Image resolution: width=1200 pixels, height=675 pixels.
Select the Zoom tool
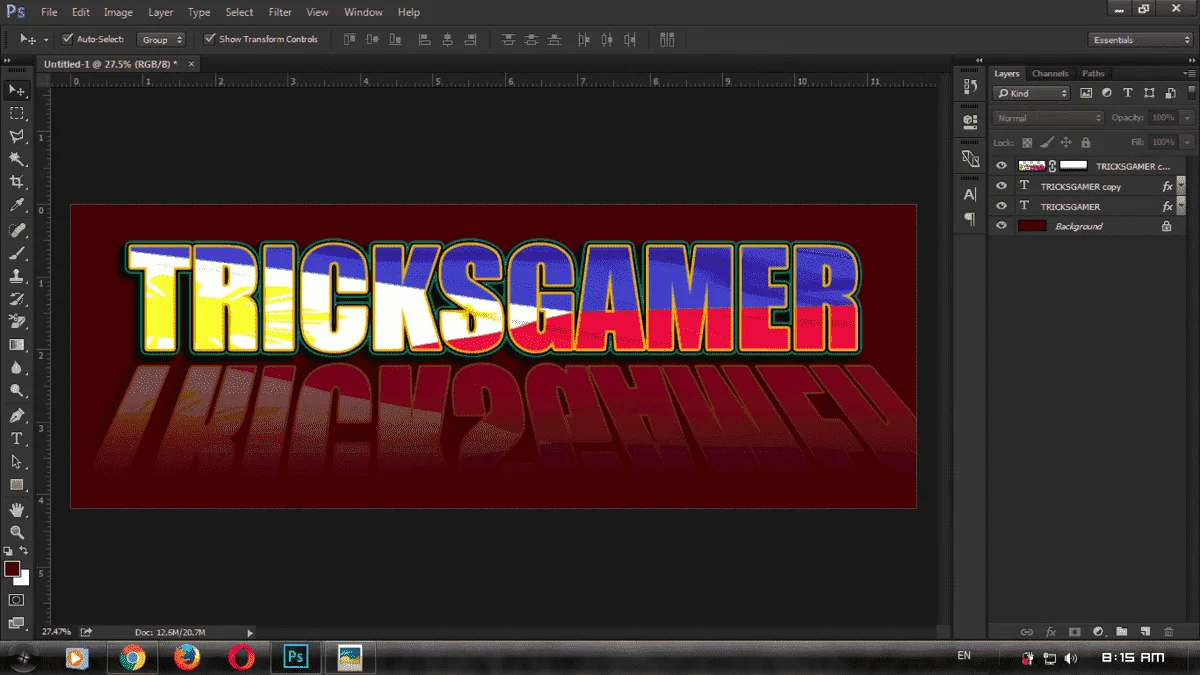tap(17, 533)
